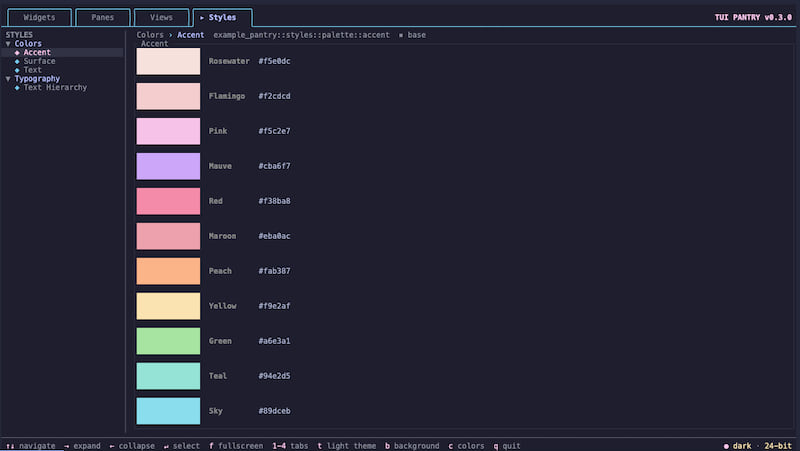Pick the Rosewater color swatch

point(168,61)
